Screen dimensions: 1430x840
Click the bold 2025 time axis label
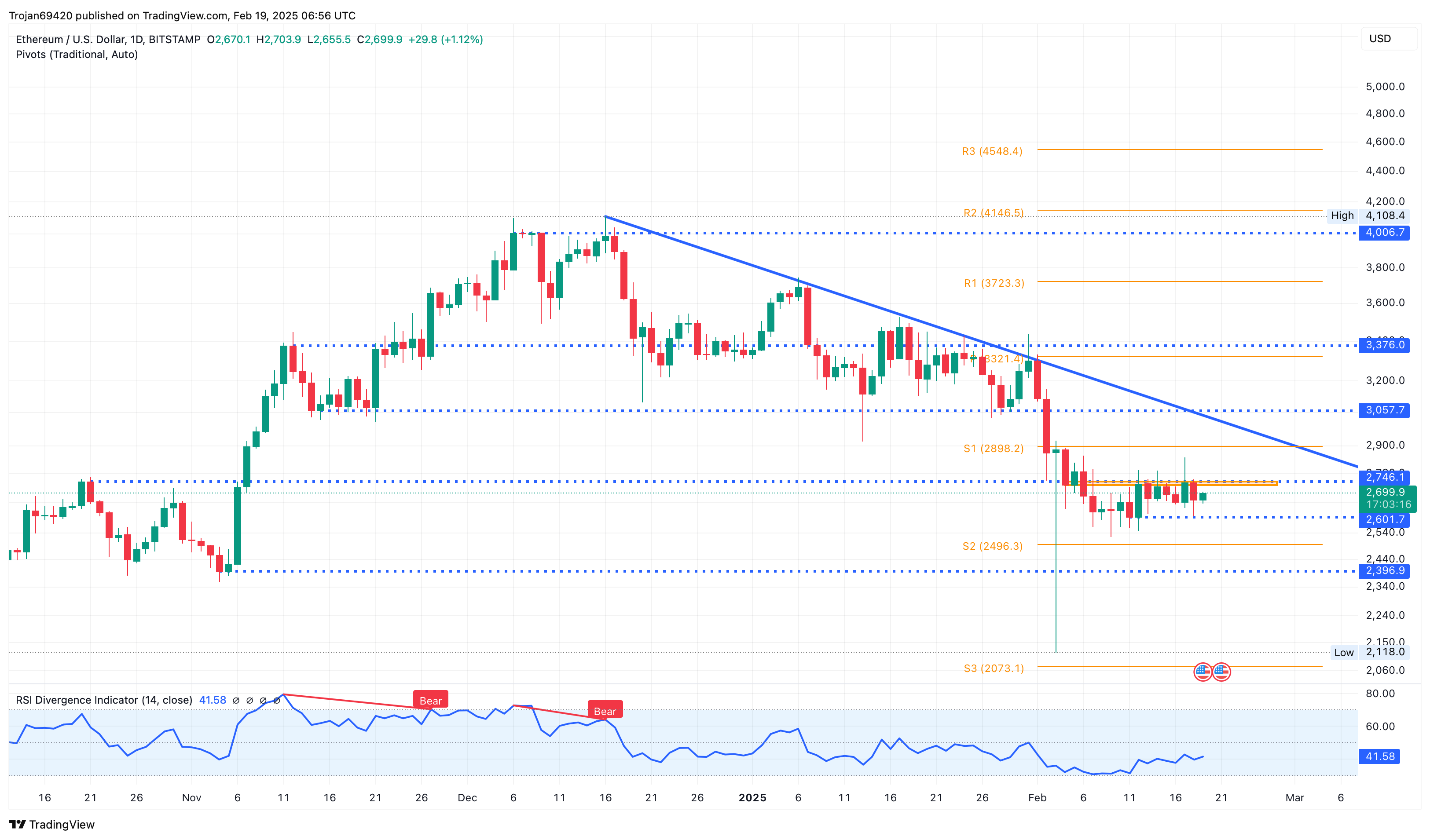[x=752, y=798]
